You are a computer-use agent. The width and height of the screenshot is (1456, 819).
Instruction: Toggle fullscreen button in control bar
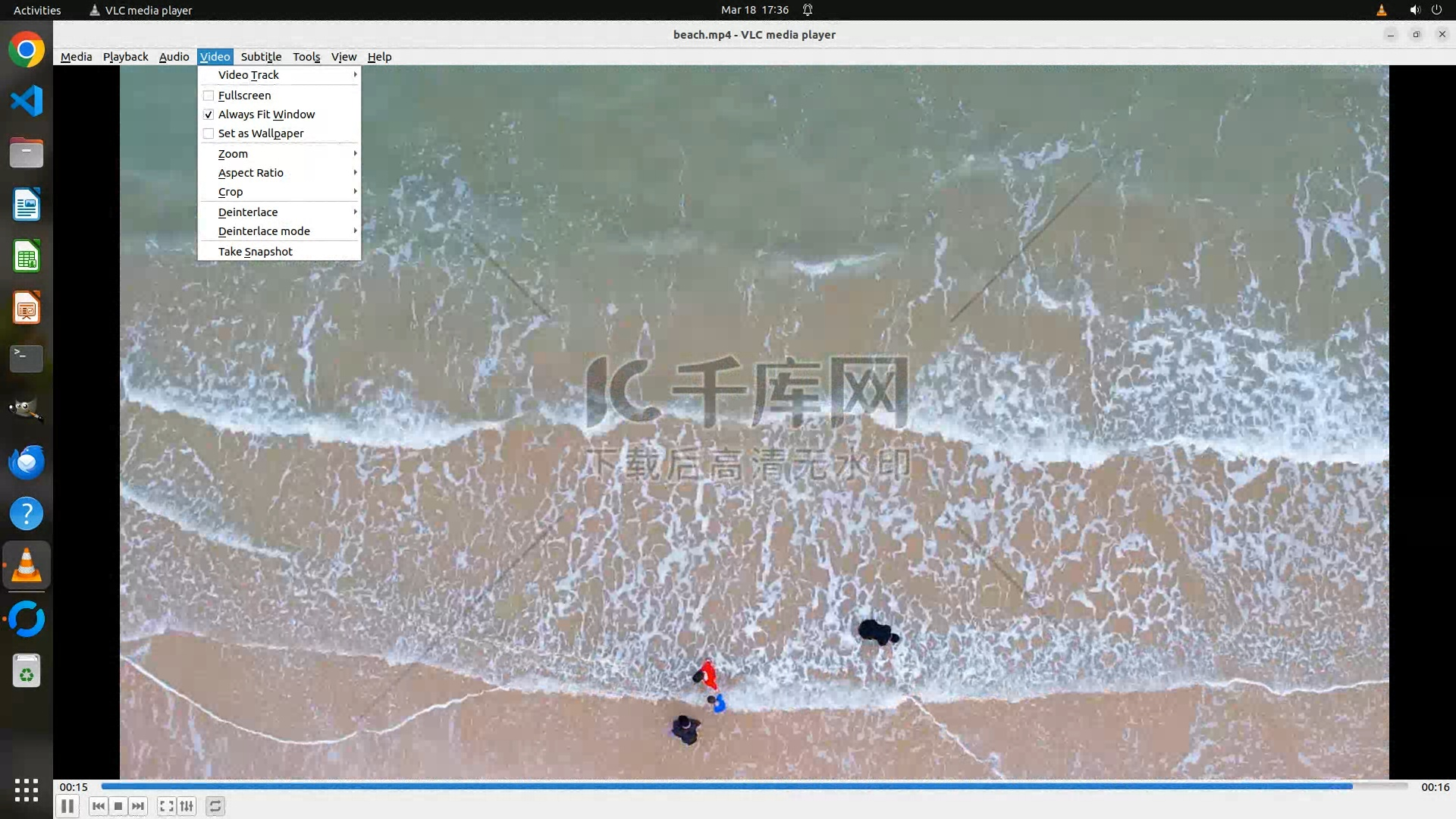click(166, 806)
